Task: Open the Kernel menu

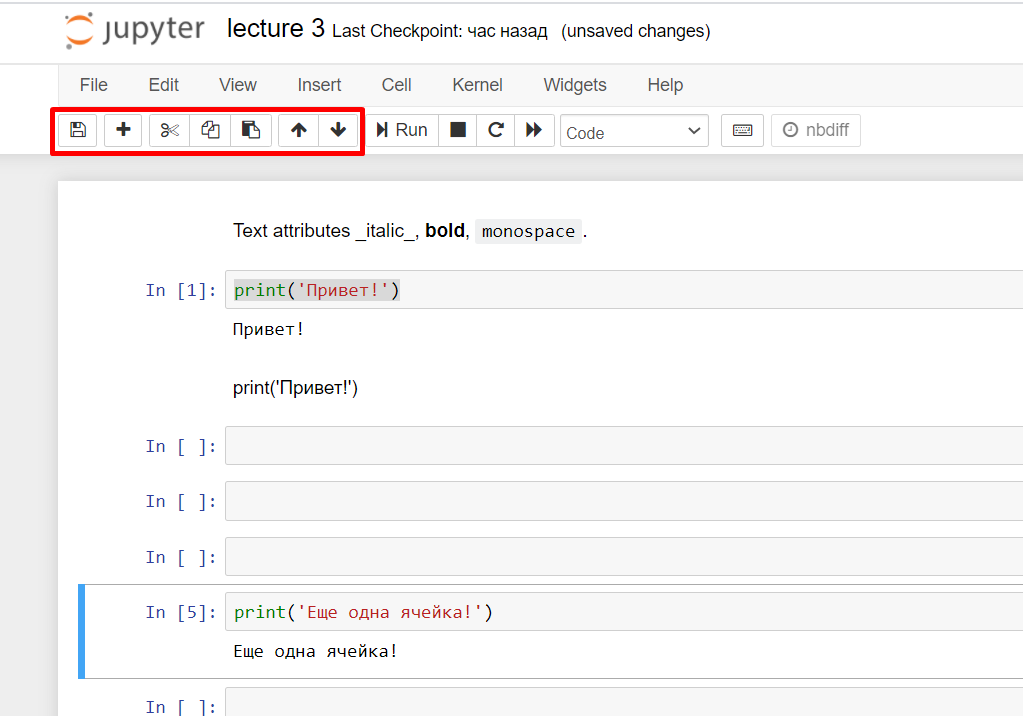Action: pos(477,85)
